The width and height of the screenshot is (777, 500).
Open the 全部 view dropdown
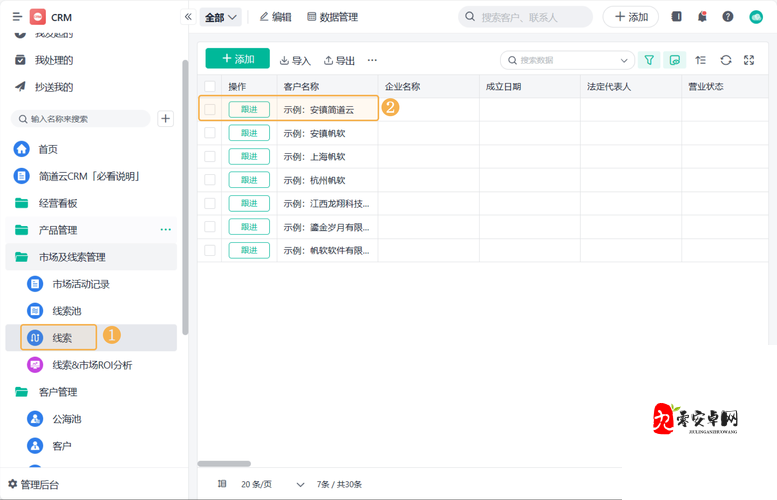pos(221,17)
